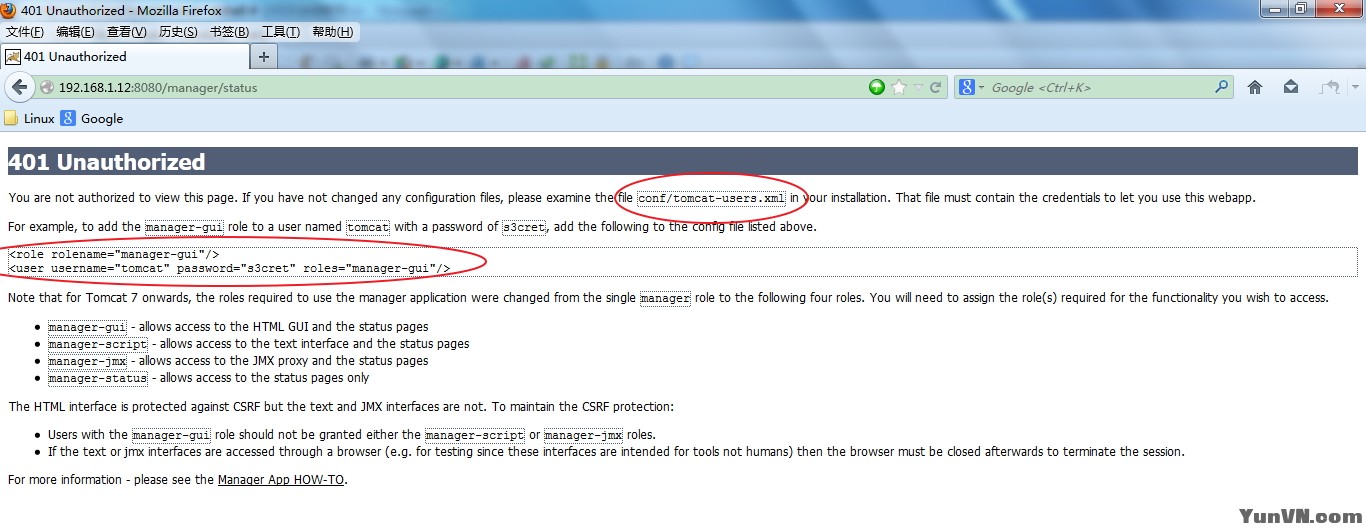The width and height of the screenshot is (1366, 529).
Task: Open the URL history dropdown arrow
Action: pos(918,88)
